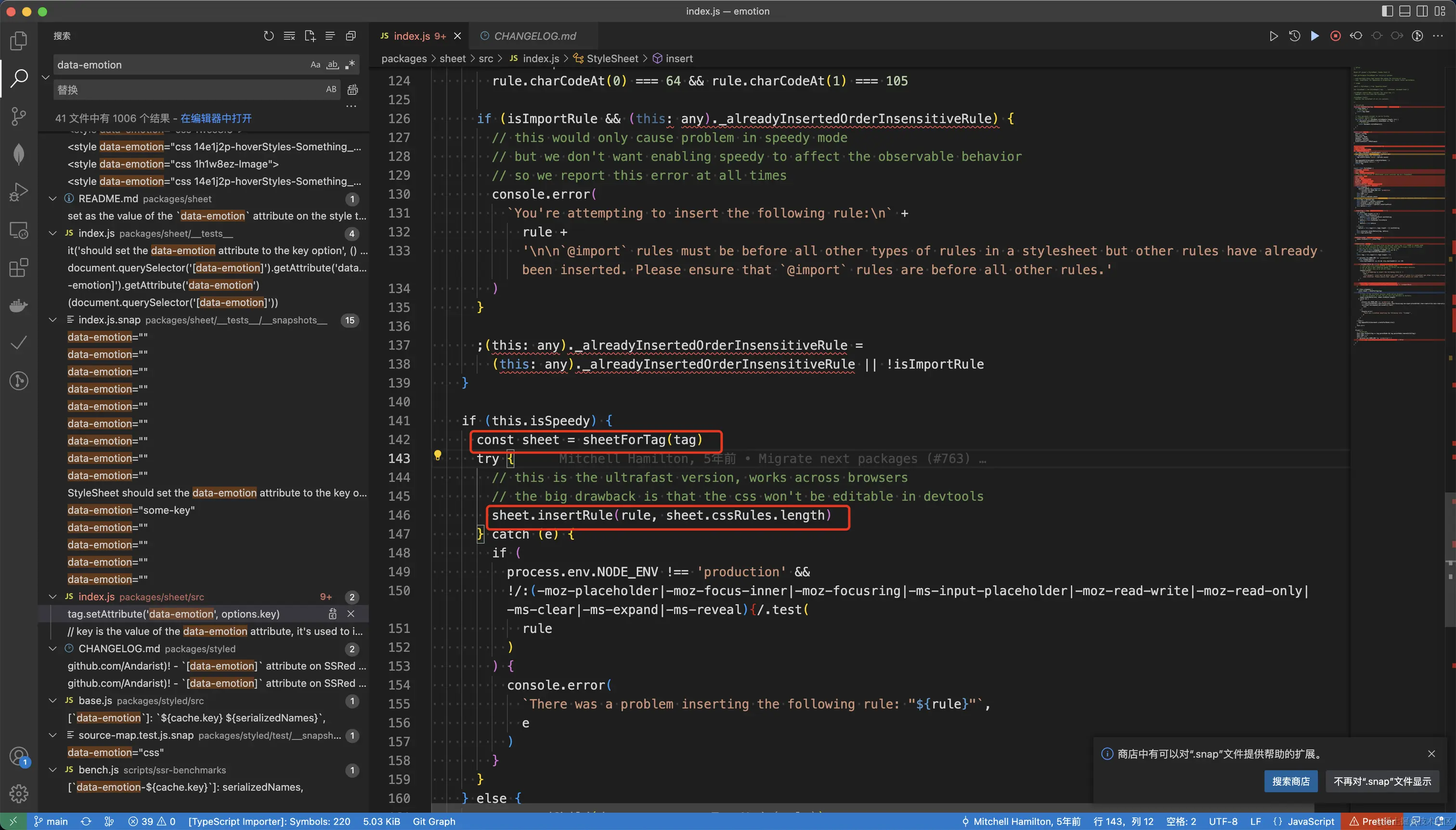The width and height of the screenshot is (1456, 830).
Task: Clear the search results
Action: pyautogui.click(x=289, y=36)
